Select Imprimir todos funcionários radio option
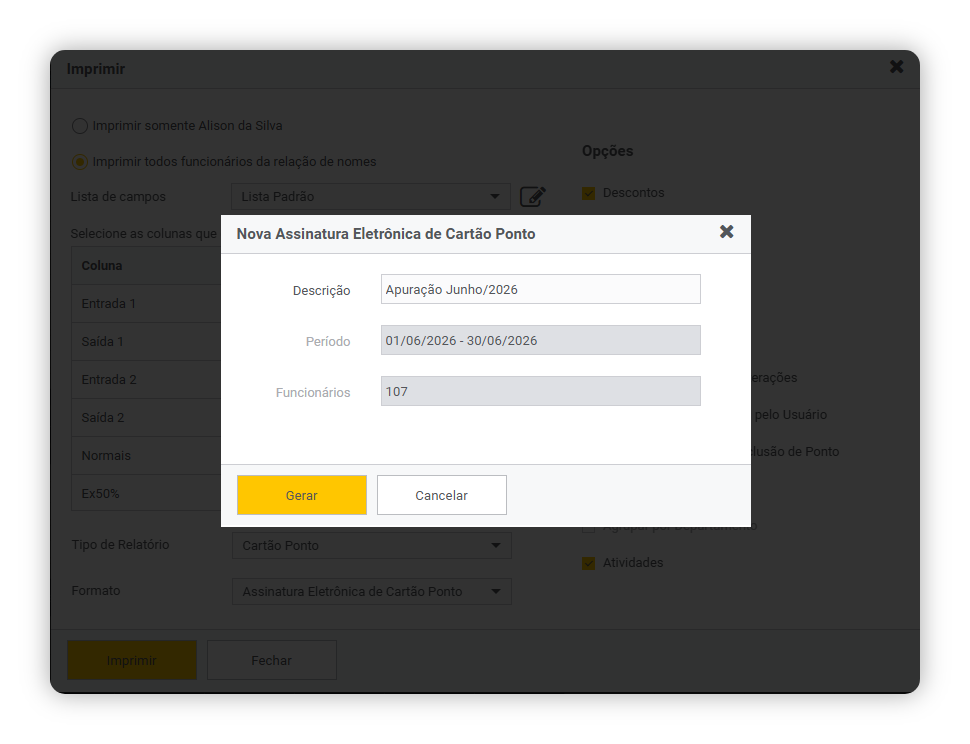 pos(80,162)
